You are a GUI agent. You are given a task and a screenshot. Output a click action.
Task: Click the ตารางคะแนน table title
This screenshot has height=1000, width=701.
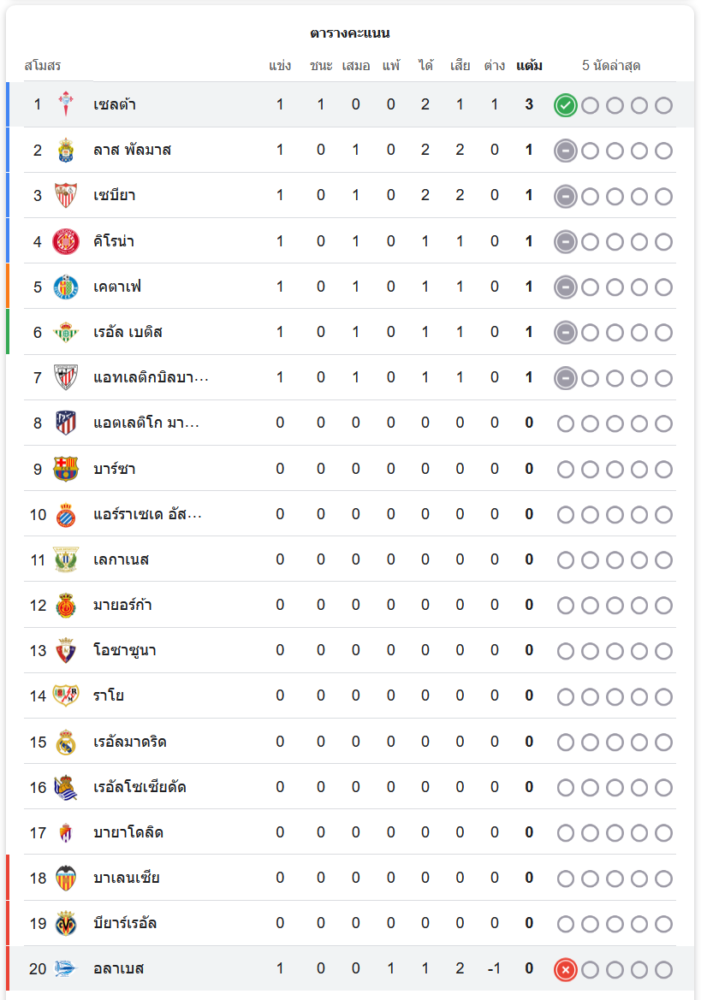coord(350,34)
